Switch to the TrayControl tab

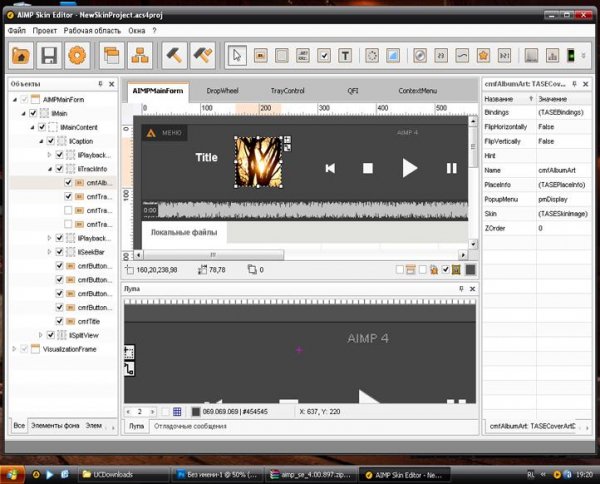(287, 91)
